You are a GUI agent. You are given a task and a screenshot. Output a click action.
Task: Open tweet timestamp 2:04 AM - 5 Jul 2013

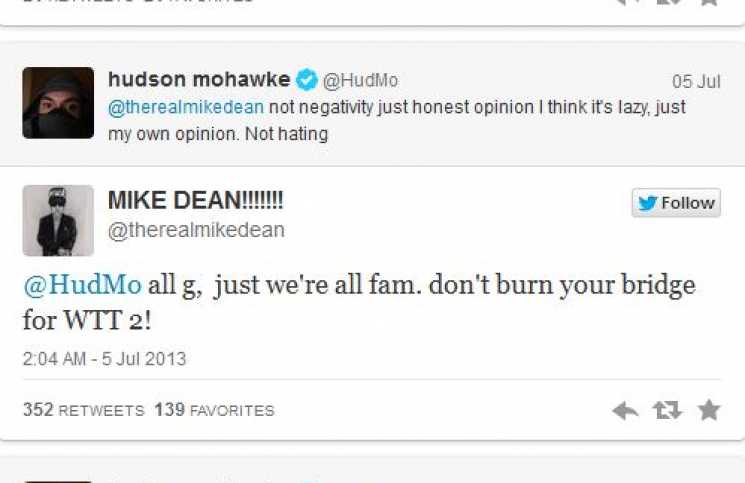point(105,359)
